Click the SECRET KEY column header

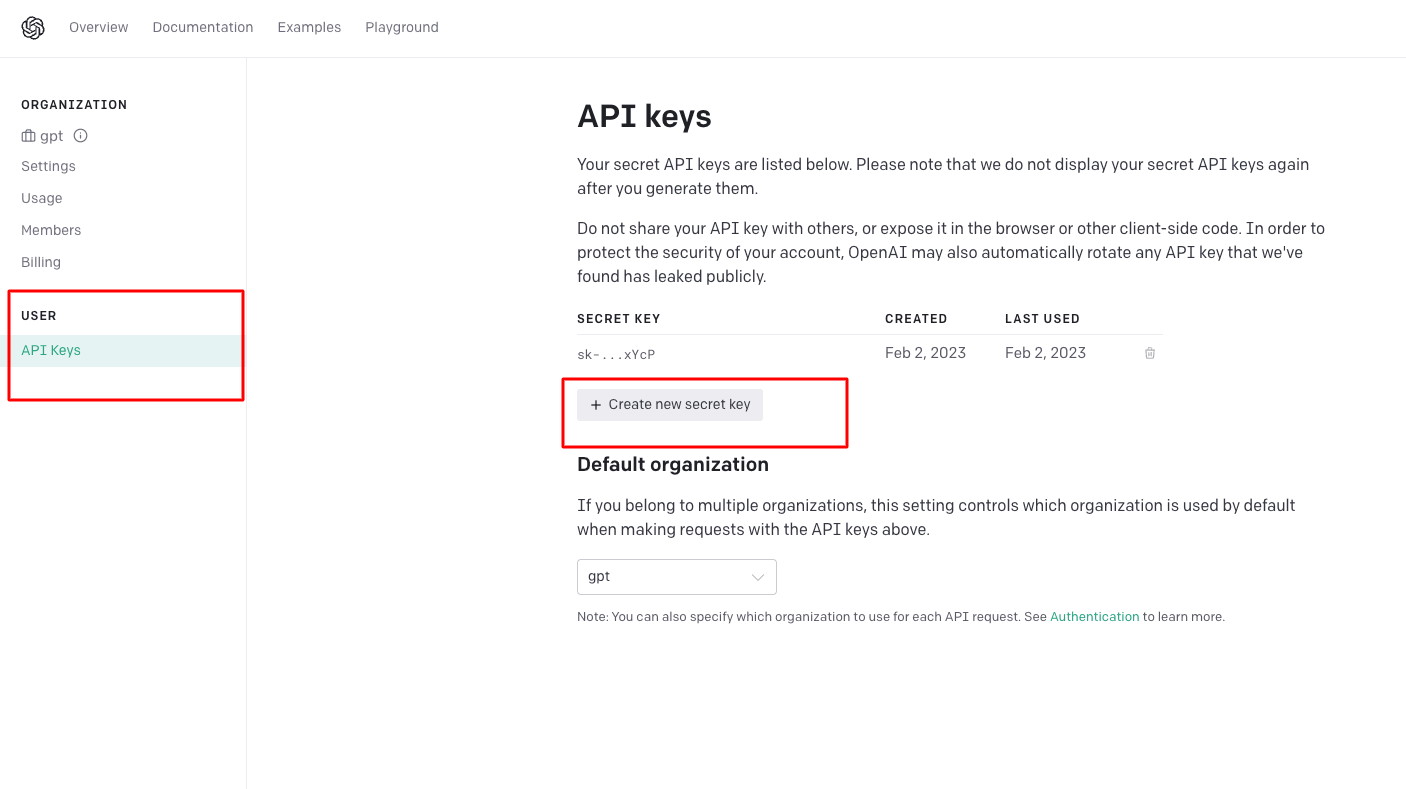[619, 319]
